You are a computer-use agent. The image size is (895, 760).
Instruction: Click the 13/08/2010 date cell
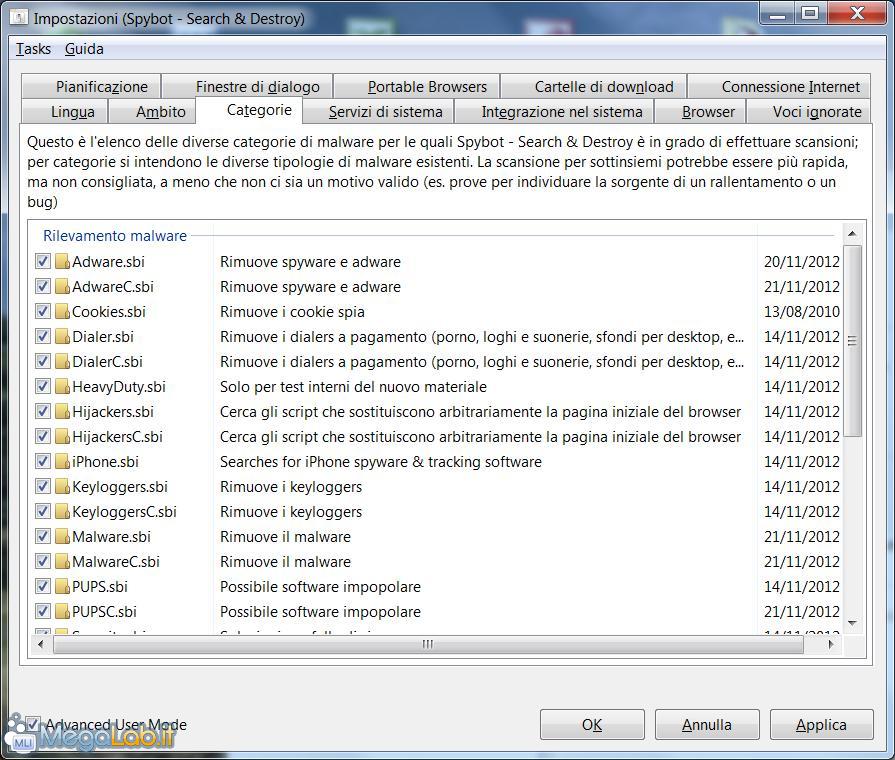coord(802,312)
